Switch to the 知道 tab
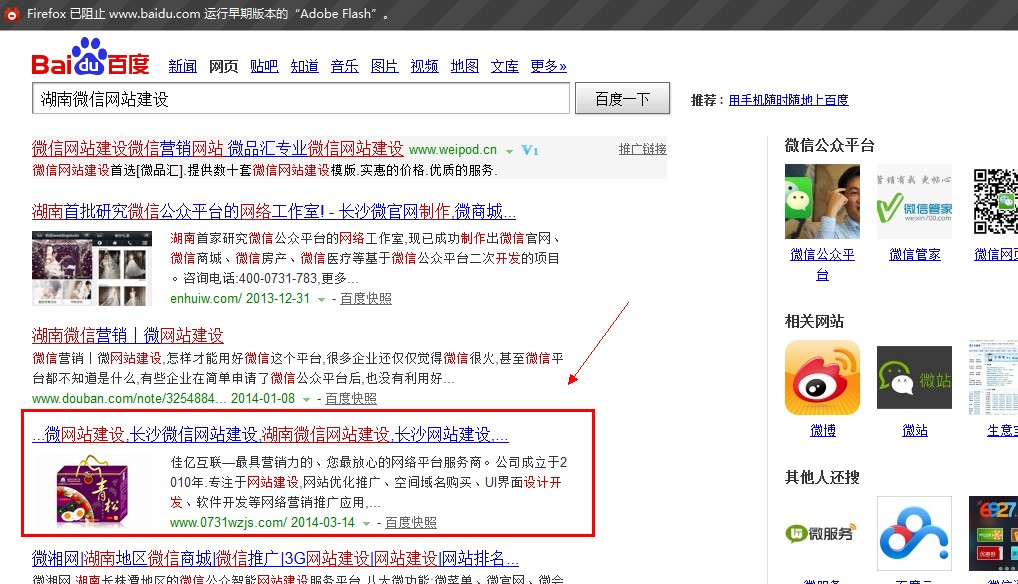This screenshot has width=1018, height=584. (304, 66)
